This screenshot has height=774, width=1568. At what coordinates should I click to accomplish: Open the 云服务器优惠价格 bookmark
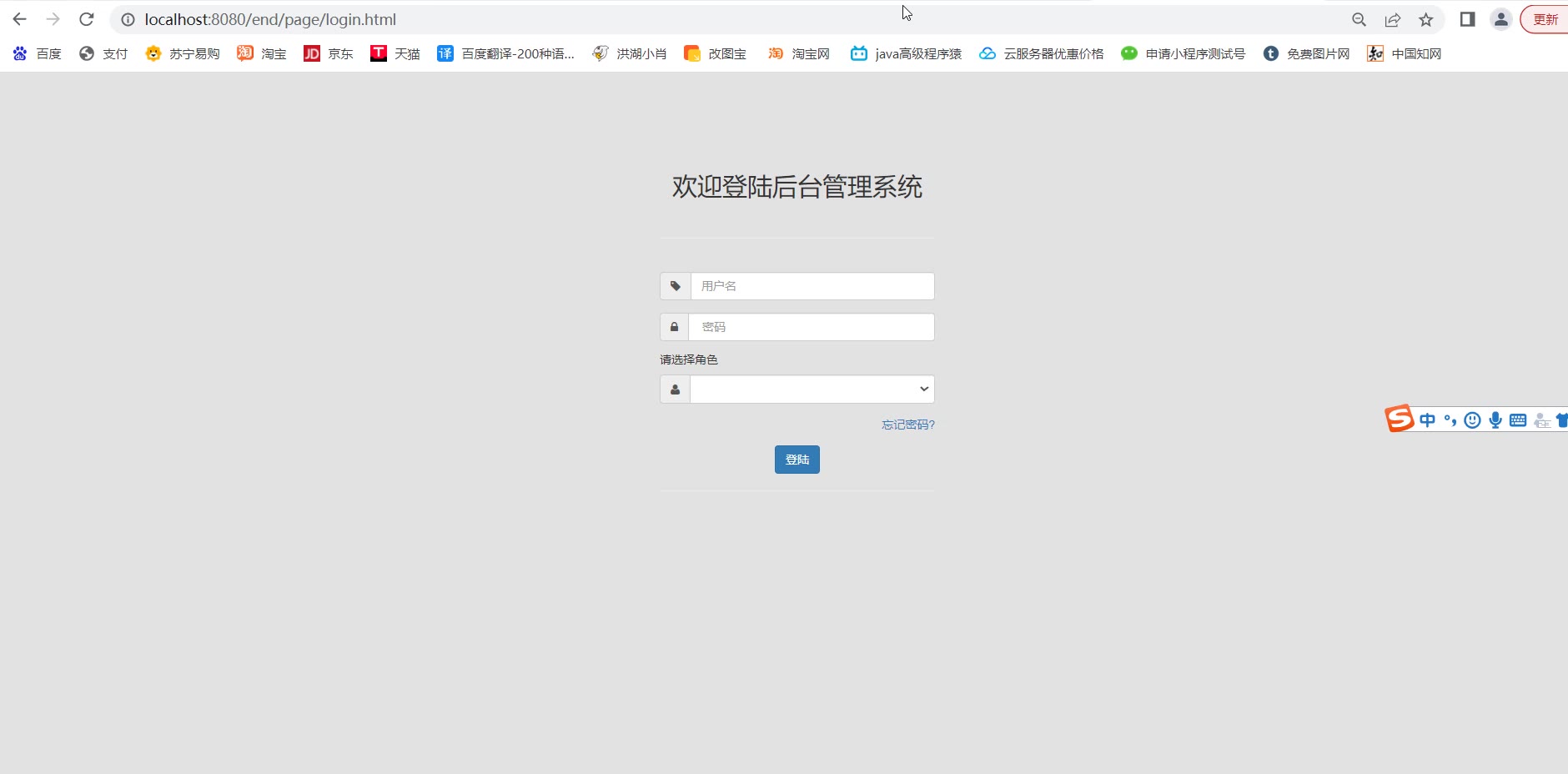point(1042,53)
